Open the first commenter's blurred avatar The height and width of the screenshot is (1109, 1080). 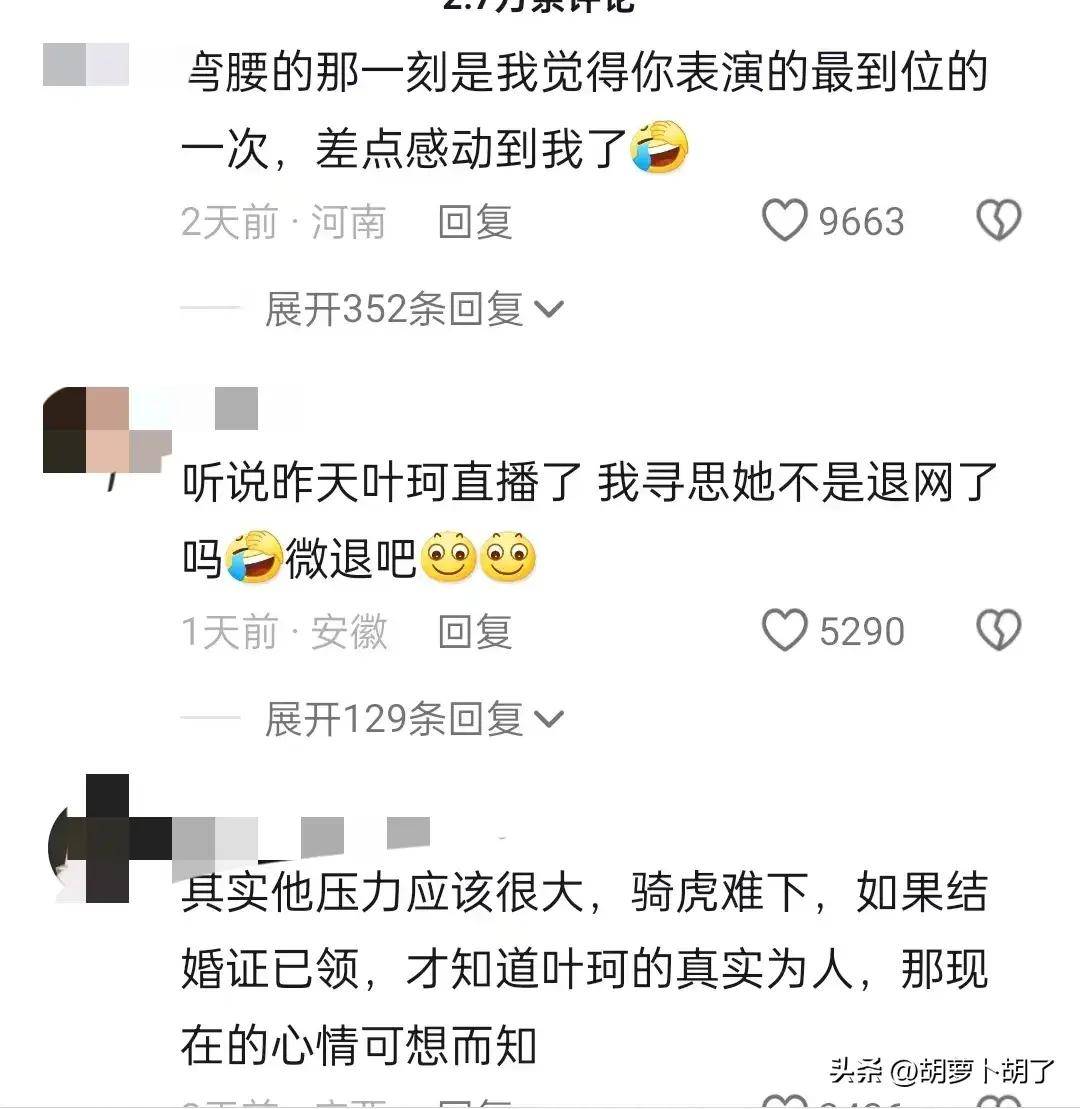[x=86, y=64]
